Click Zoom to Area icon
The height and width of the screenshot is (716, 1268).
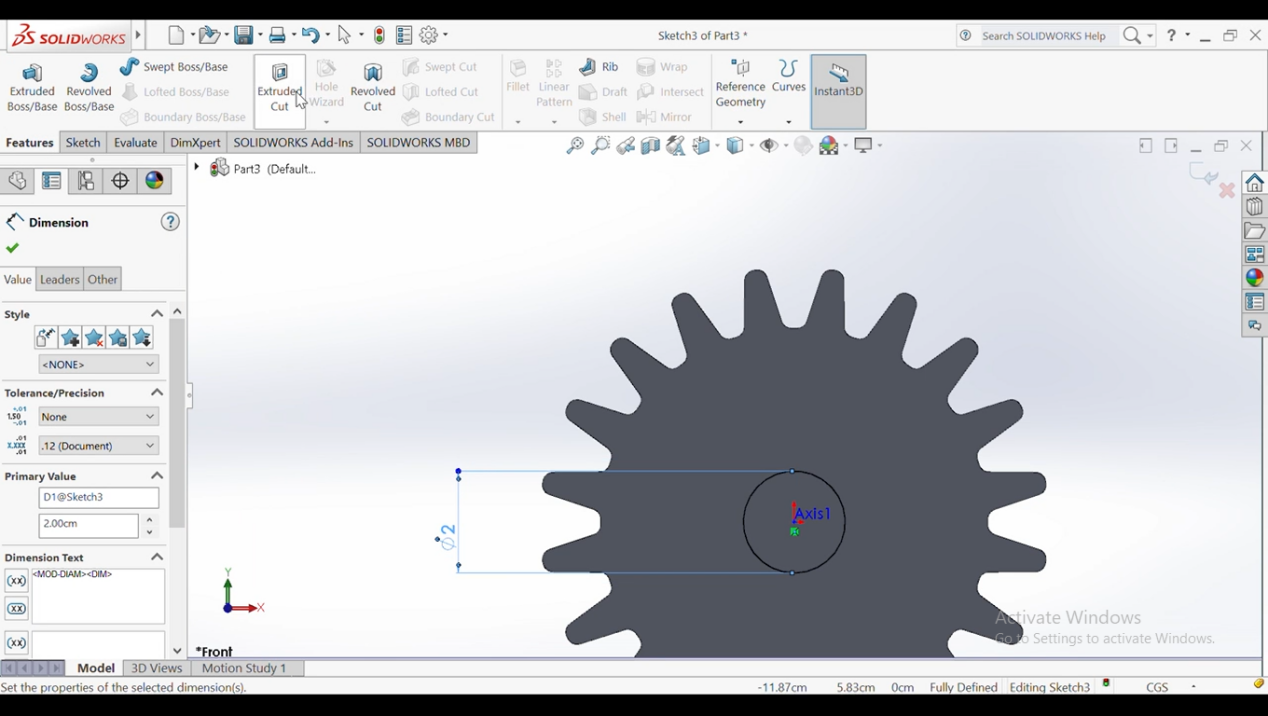[600, 146]
